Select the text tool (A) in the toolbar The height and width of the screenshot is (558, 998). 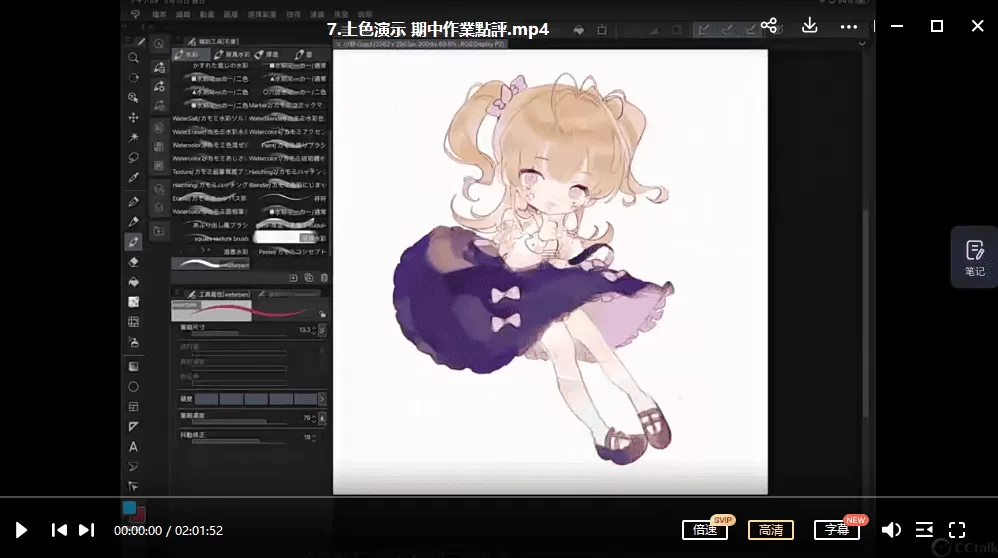[x=133, y=446]
